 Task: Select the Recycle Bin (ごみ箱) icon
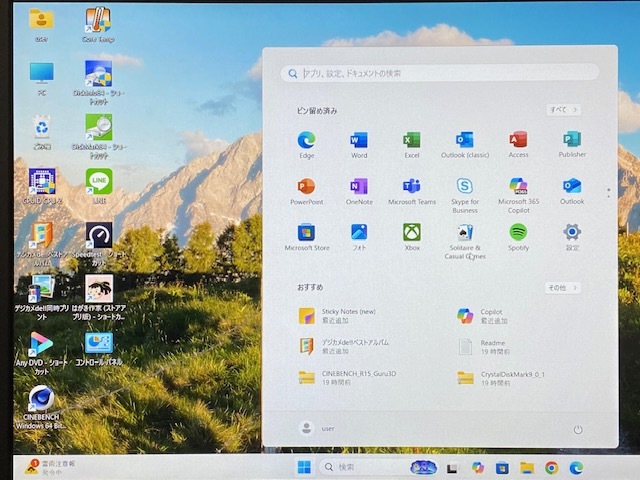[x=42, y=132]
